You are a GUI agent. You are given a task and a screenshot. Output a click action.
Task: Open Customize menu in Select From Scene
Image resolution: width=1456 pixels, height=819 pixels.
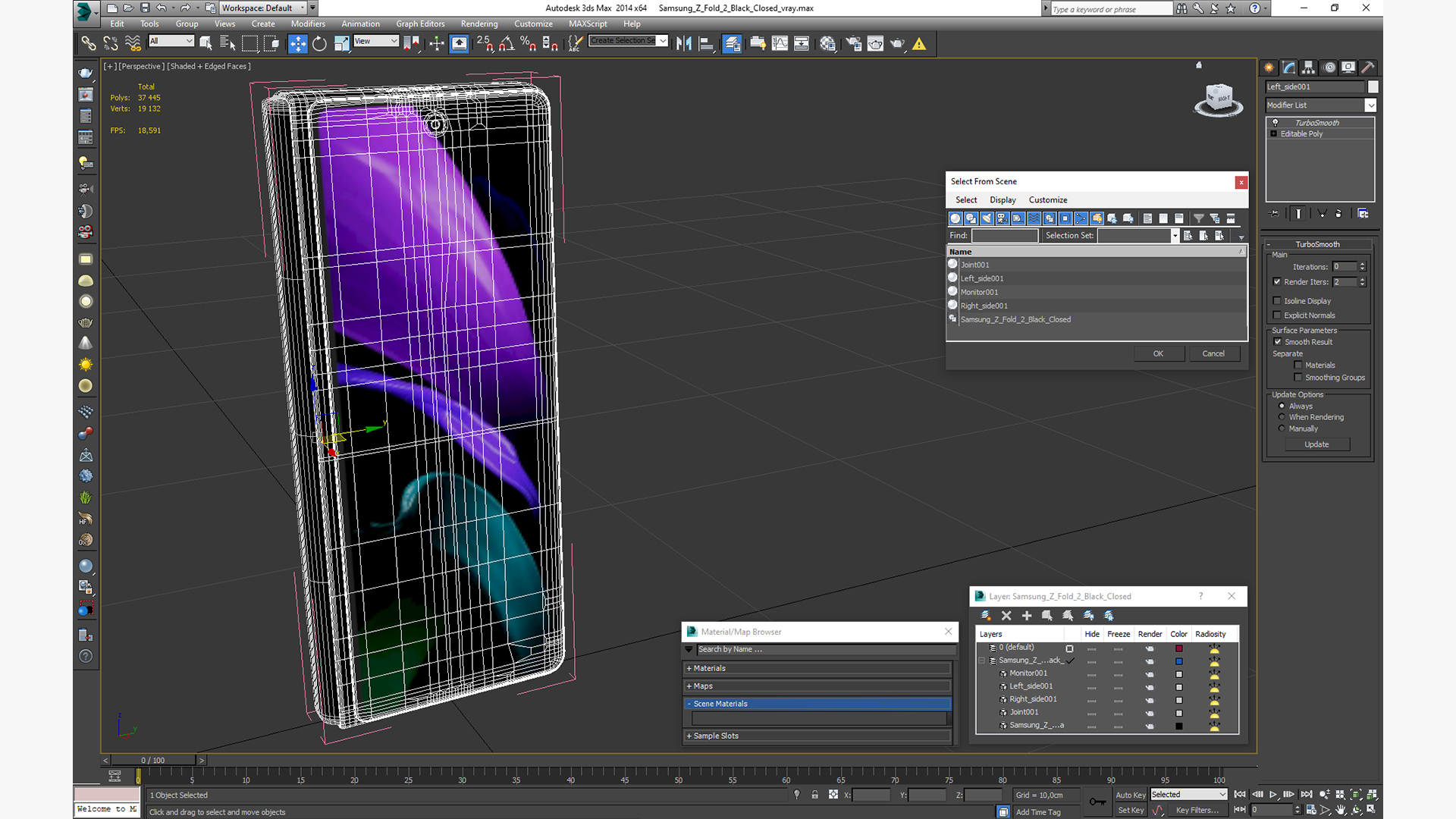coord(1048,200)
